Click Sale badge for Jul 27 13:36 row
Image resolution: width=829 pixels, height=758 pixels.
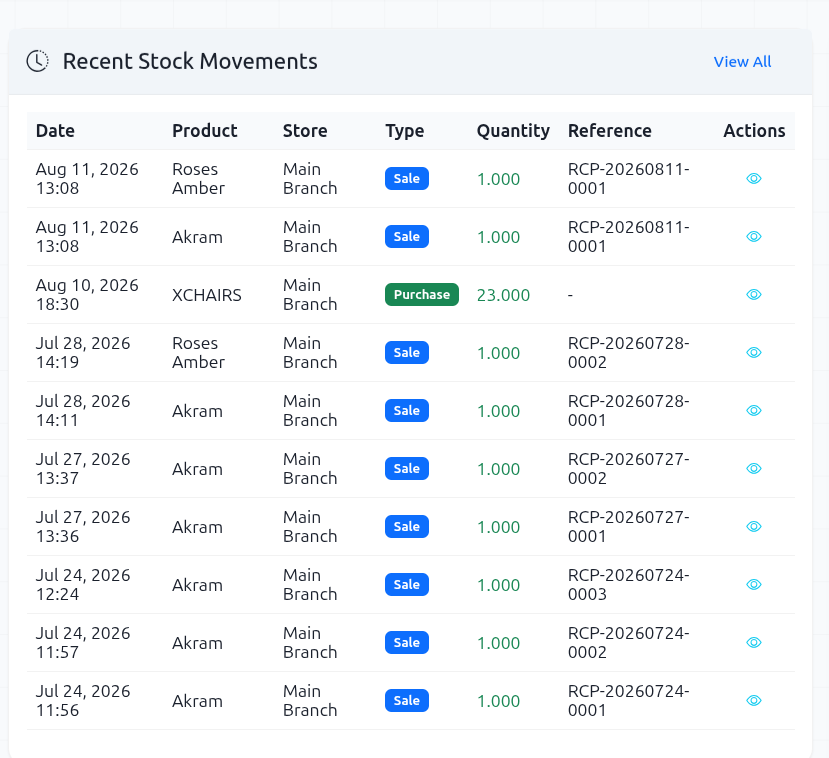[407, 526]
